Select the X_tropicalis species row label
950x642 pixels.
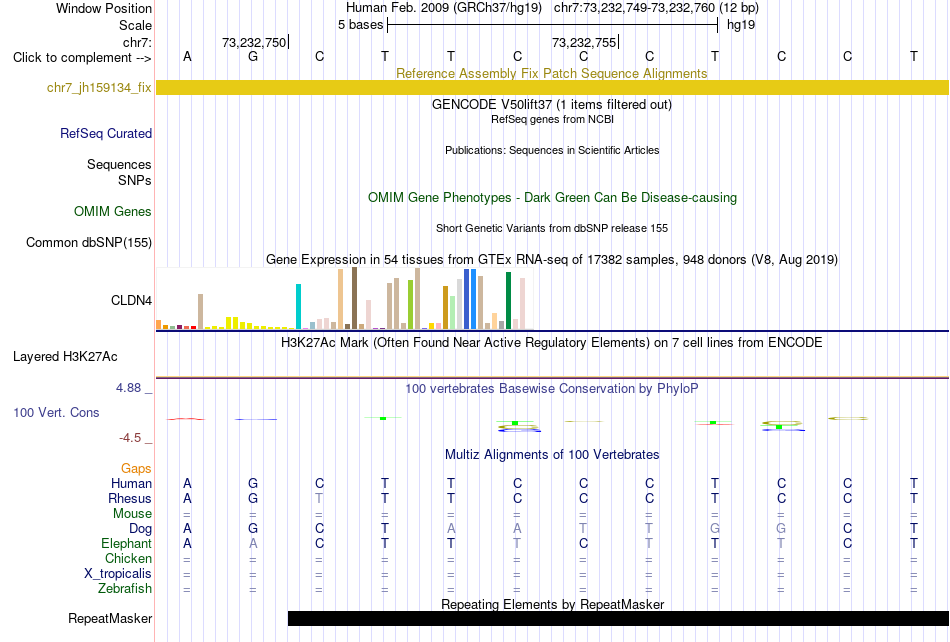118,574
